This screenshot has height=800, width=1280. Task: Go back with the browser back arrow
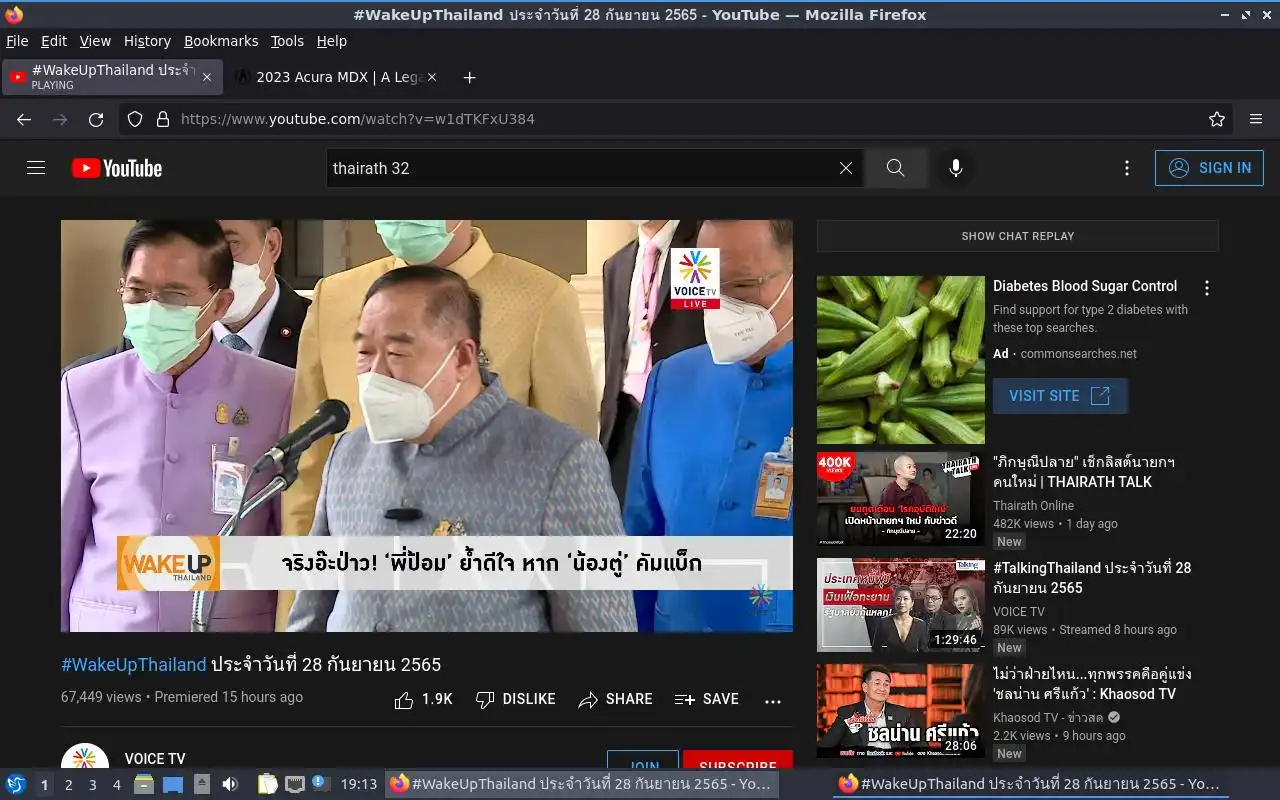click(24, 119)
